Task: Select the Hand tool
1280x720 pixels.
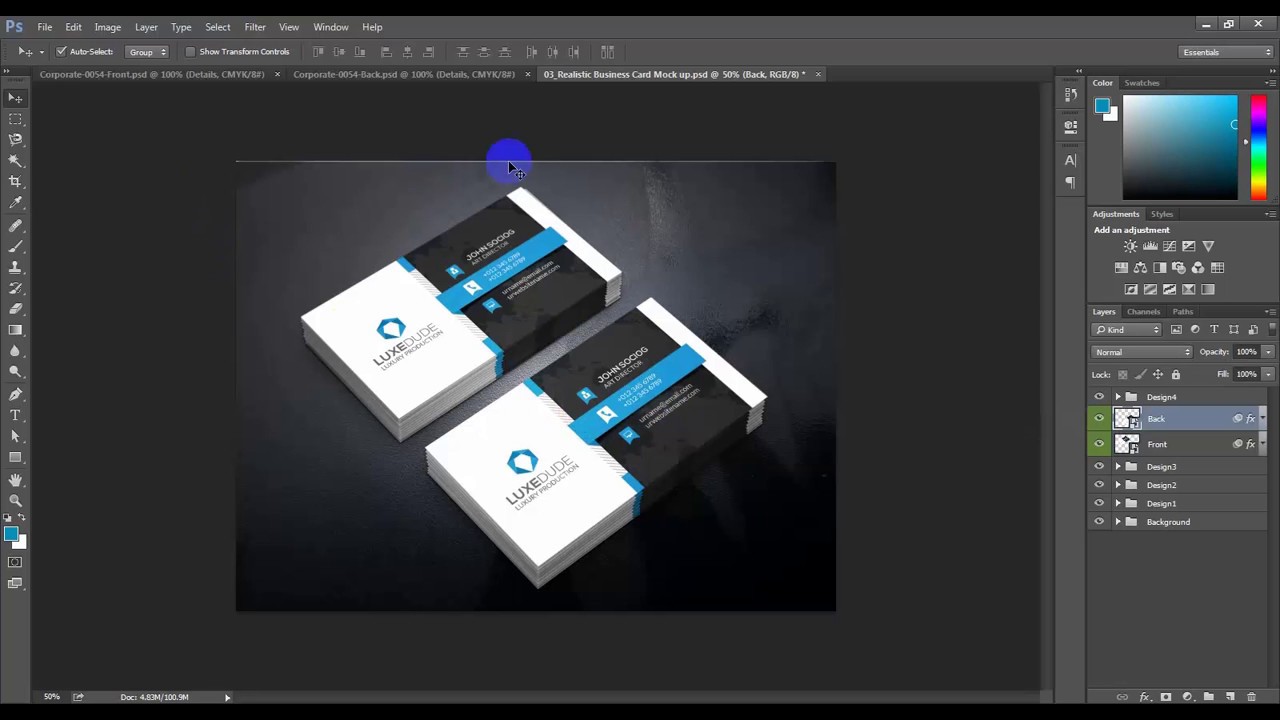Action: coord(15,480)
